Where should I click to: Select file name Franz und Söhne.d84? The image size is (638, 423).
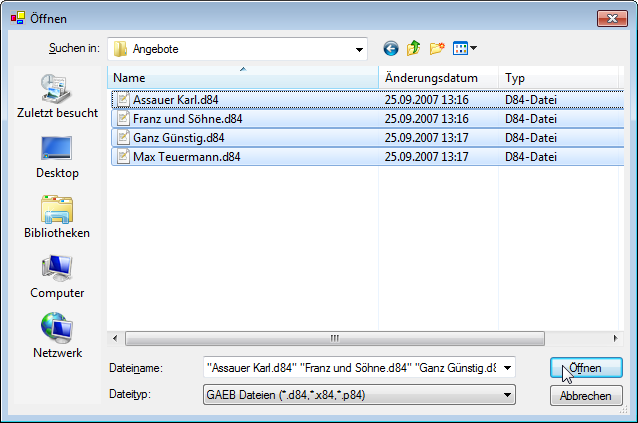coord(188,119)
